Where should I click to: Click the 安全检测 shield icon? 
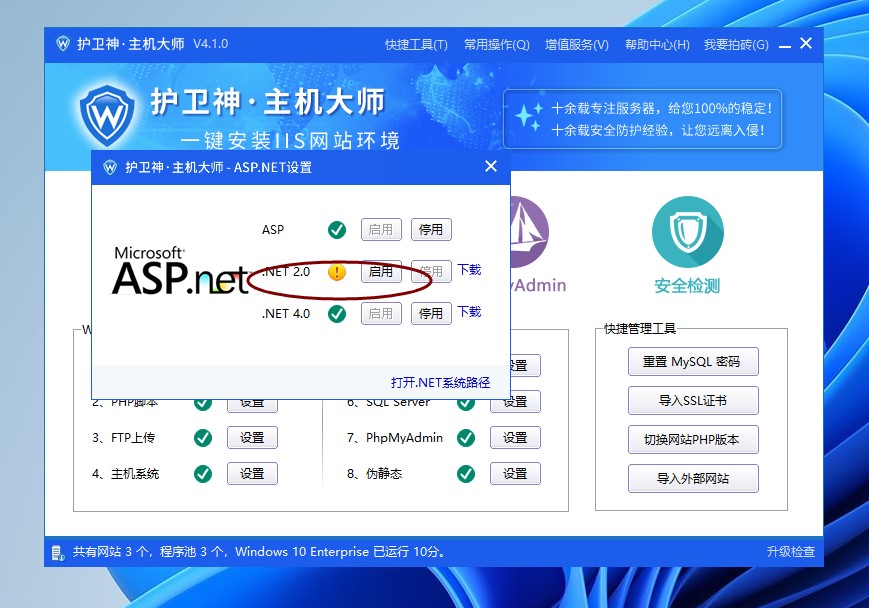[687, 232]
